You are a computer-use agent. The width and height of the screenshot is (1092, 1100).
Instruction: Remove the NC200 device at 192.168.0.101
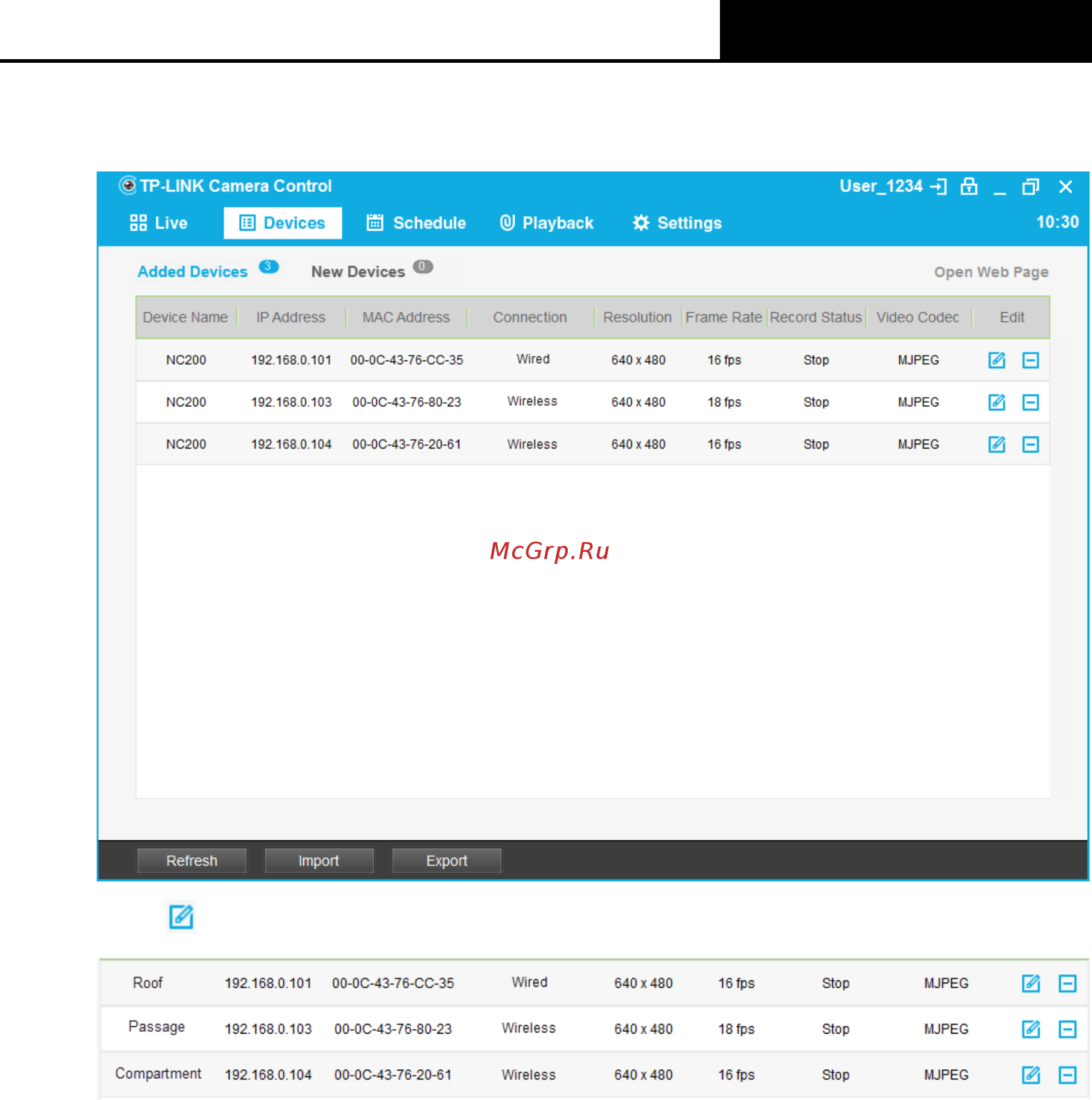coord(1030,360)
